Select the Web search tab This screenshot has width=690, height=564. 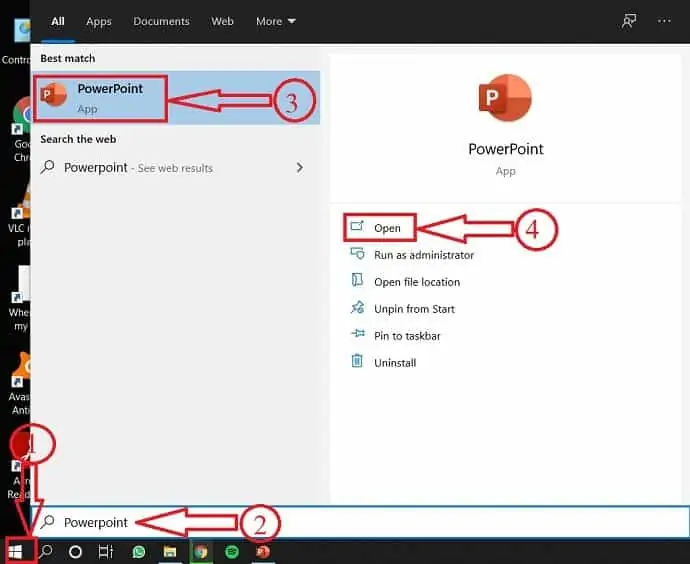click(222, 21)
